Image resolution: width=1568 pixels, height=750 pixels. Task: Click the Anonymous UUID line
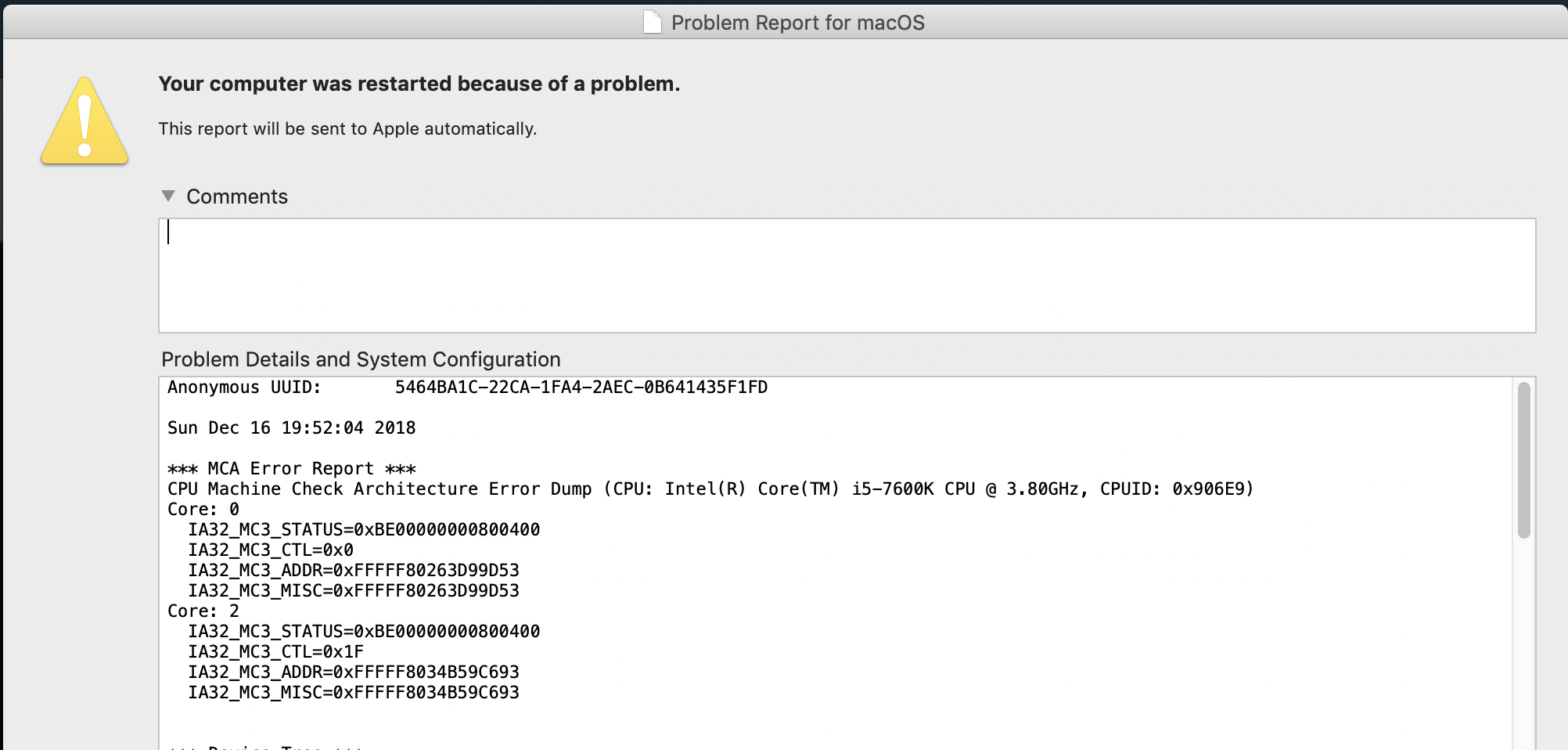click(467, 388)
